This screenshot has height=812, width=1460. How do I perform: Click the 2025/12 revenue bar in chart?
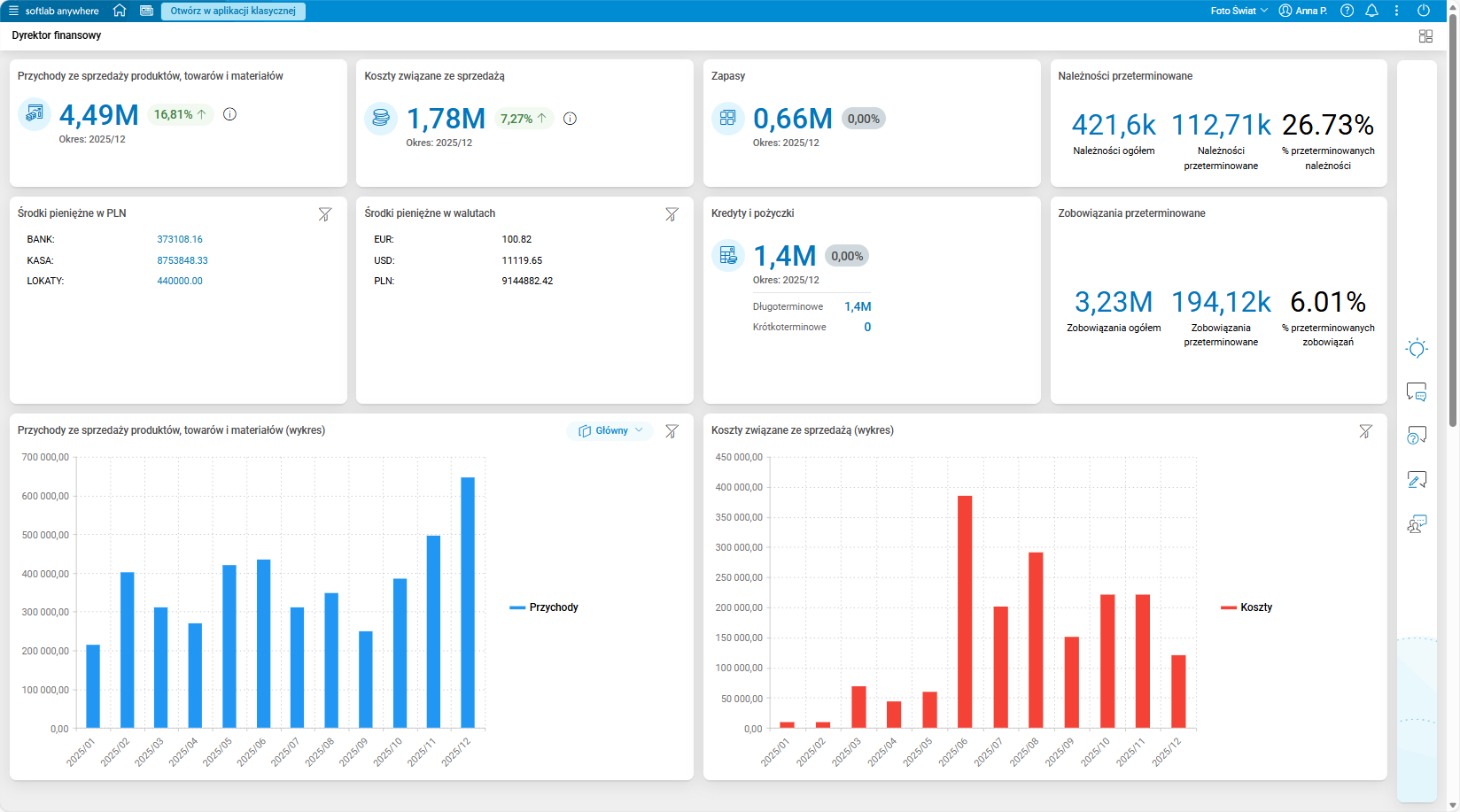[468, 602]
